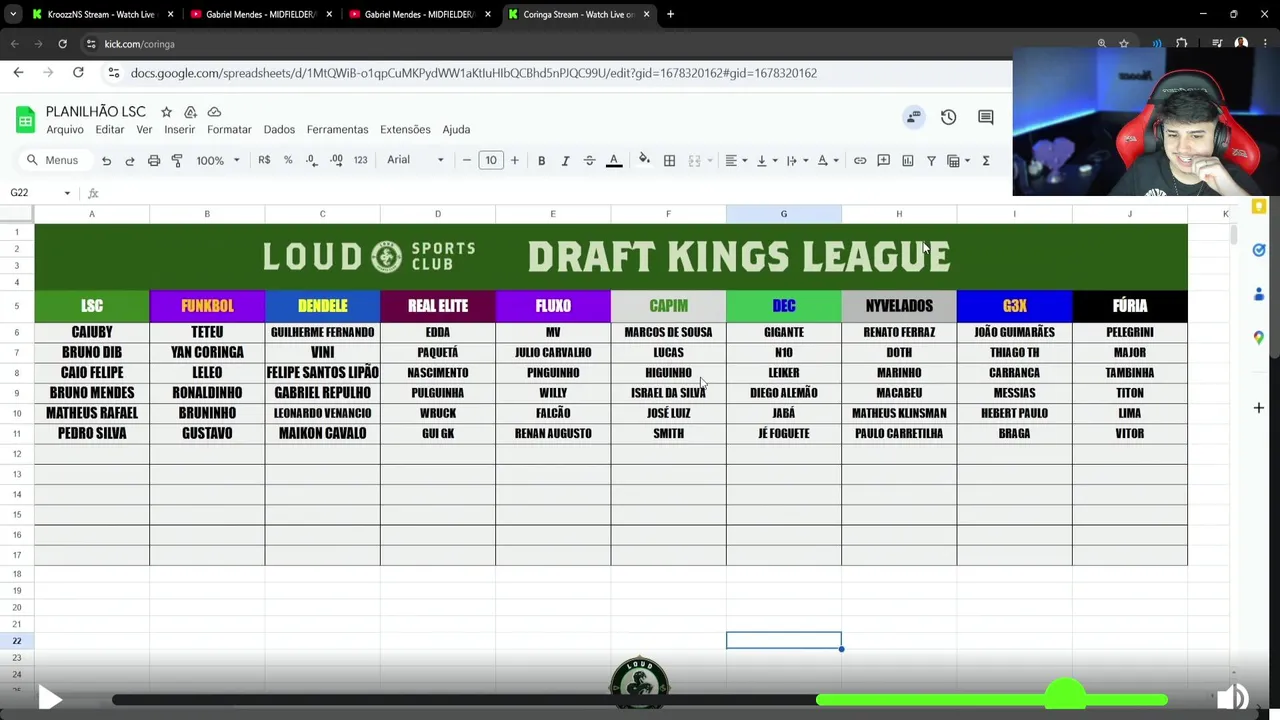Viewport: 1280px width, 720px height.
Task: Edit the font size field
Action: [491, 160]
